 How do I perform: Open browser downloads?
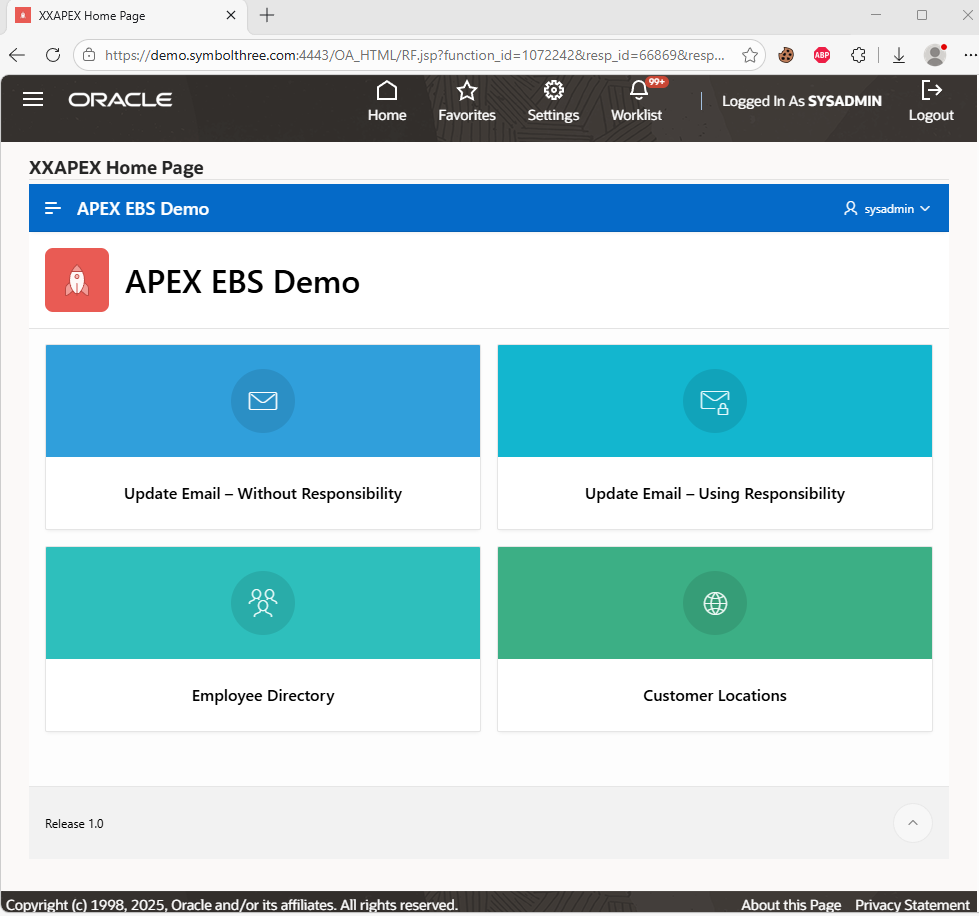coord(899,55)
